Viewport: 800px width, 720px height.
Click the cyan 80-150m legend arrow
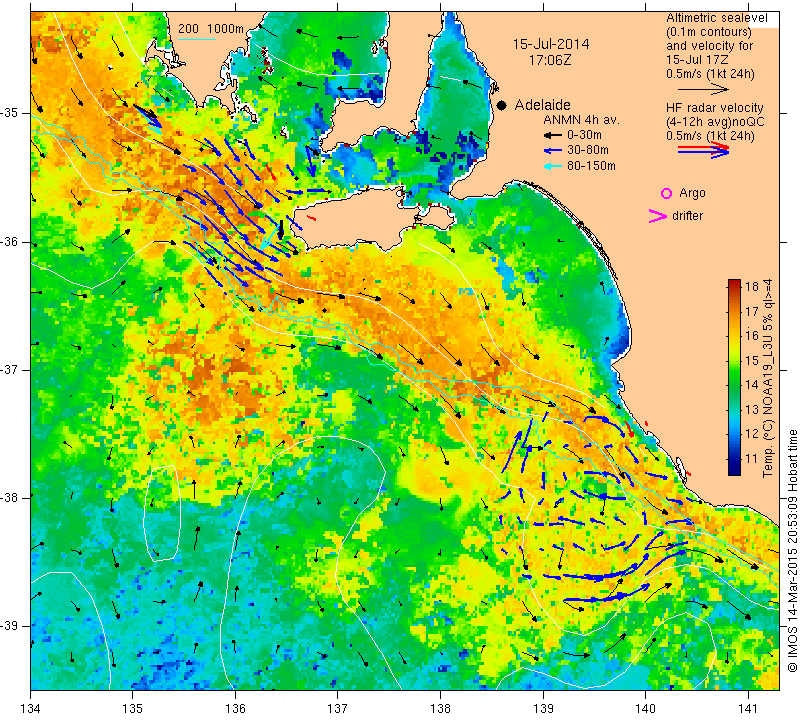(552, 166)
